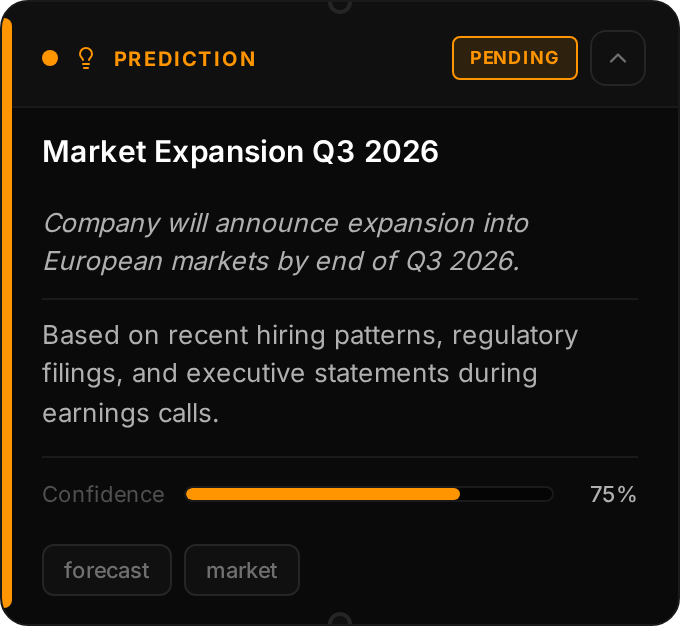Click the top node connector handle
The image size is (680, 626).
click(x=340, y=4)
